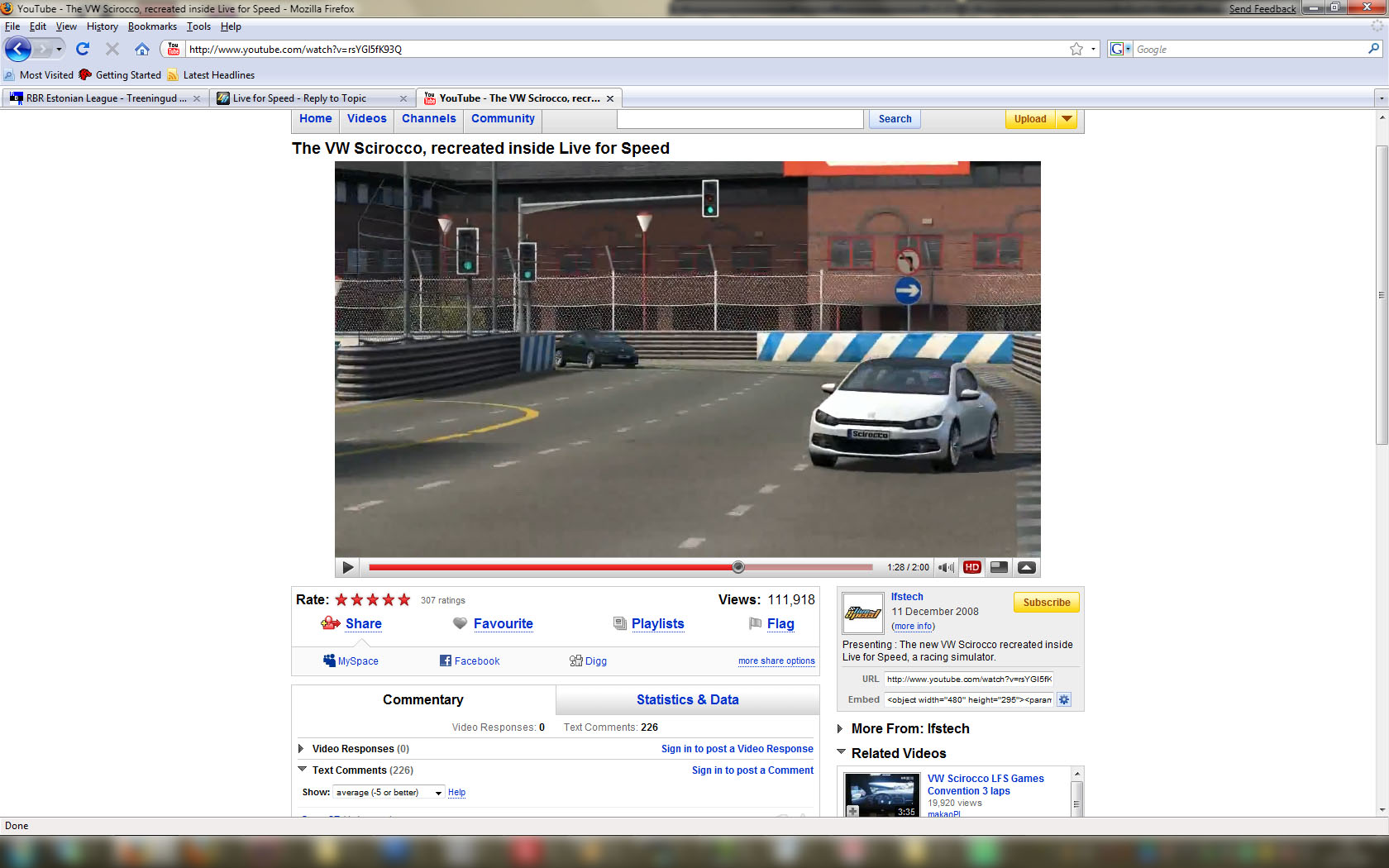This screenshot has height=868, width=1389.
Task: Click the video progress seek handle
Action: click(x=738, y=567)
